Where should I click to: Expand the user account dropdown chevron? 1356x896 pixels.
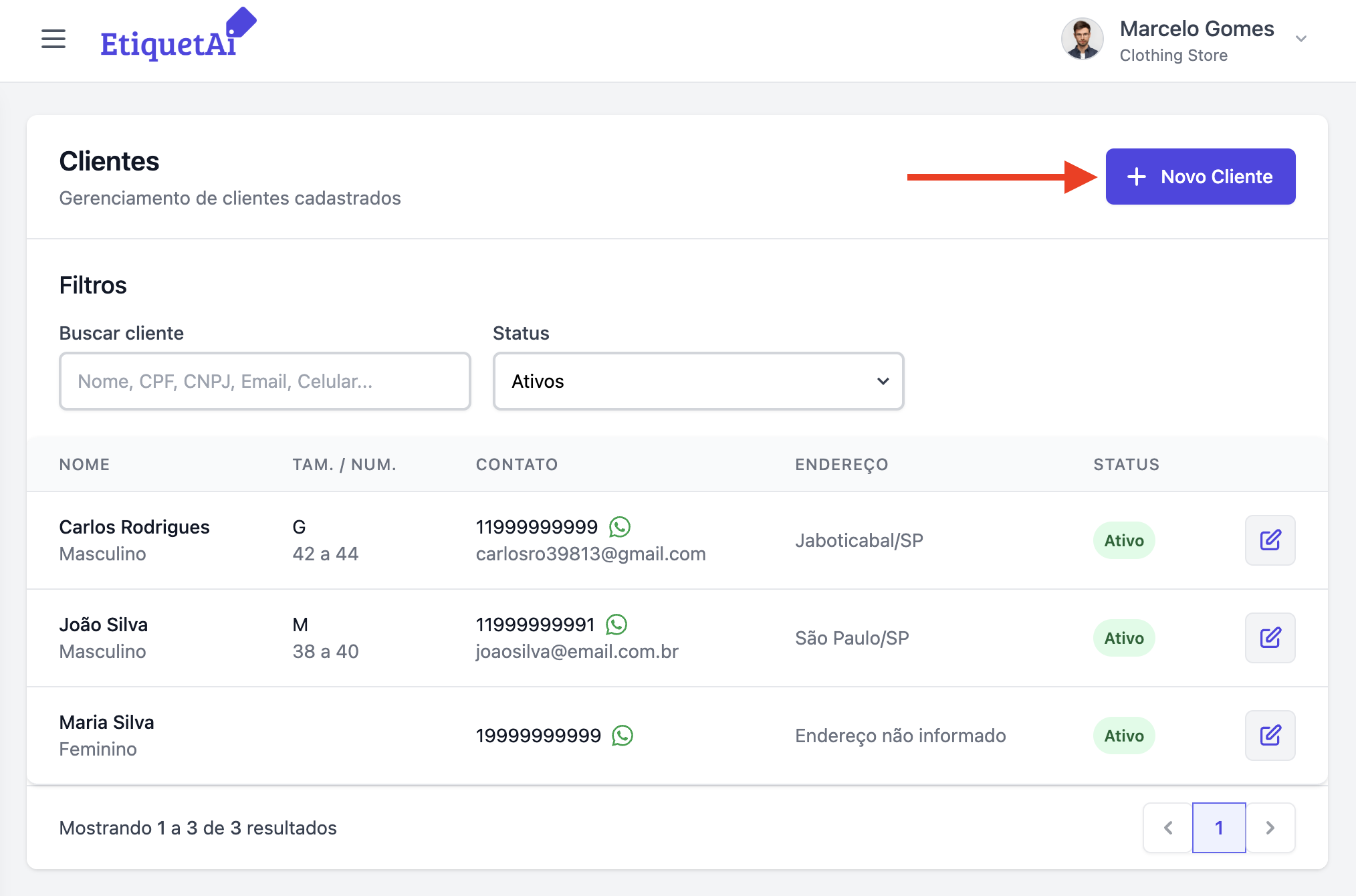pos(1301,39)
